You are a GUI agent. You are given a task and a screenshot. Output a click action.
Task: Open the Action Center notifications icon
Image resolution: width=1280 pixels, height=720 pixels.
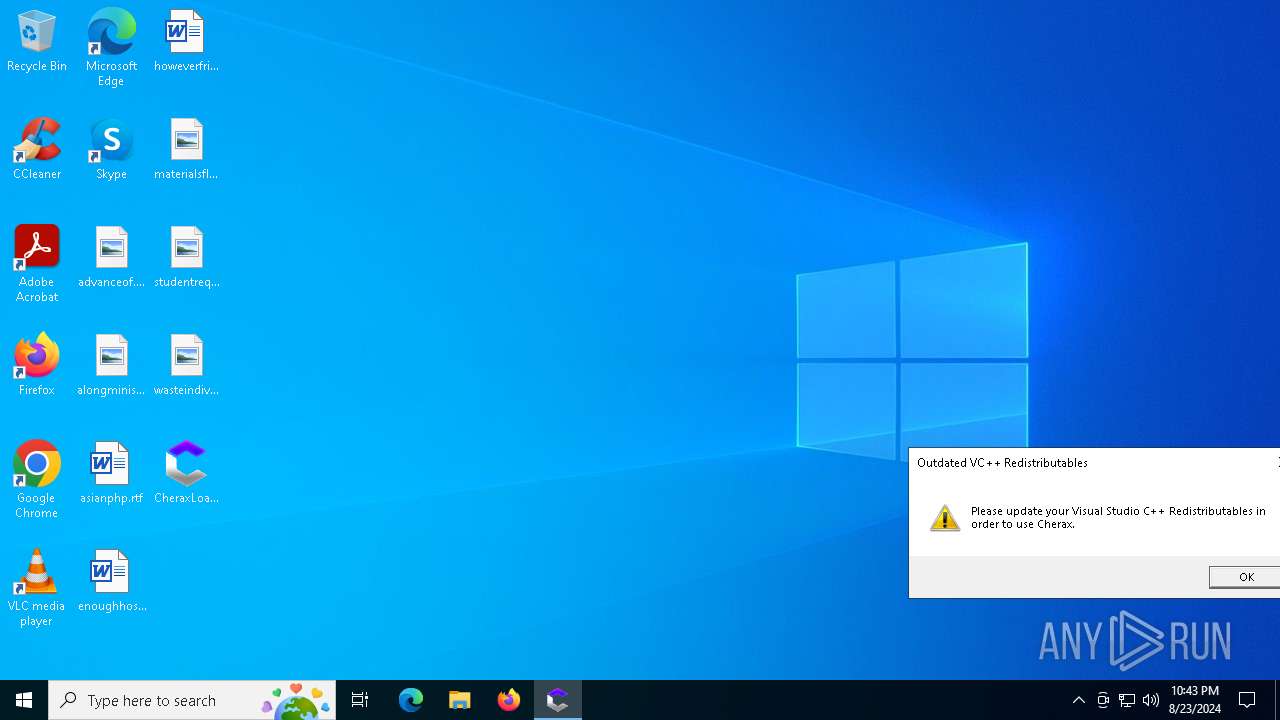[1248, 700]
